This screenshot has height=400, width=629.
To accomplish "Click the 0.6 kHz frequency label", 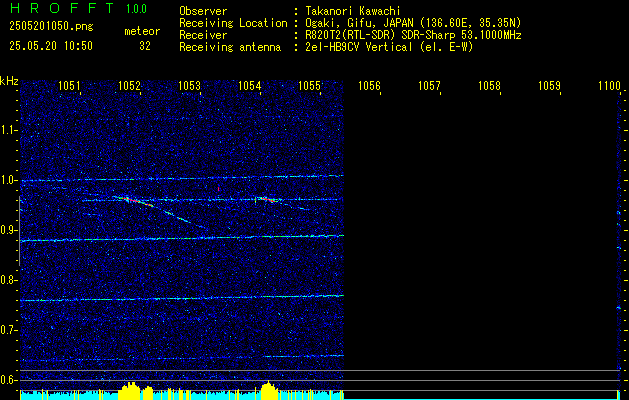I will coord(9,380).
